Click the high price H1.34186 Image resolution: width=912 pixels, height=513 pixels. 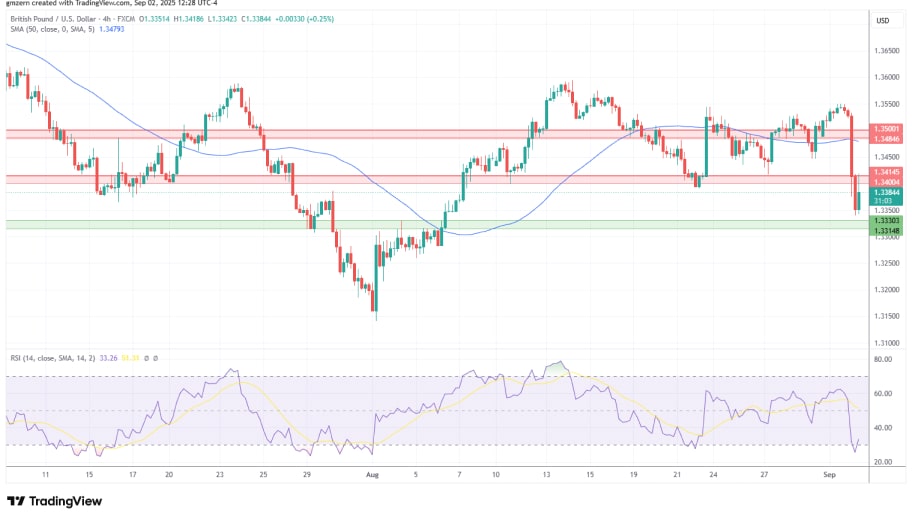(x=188, y=19)
